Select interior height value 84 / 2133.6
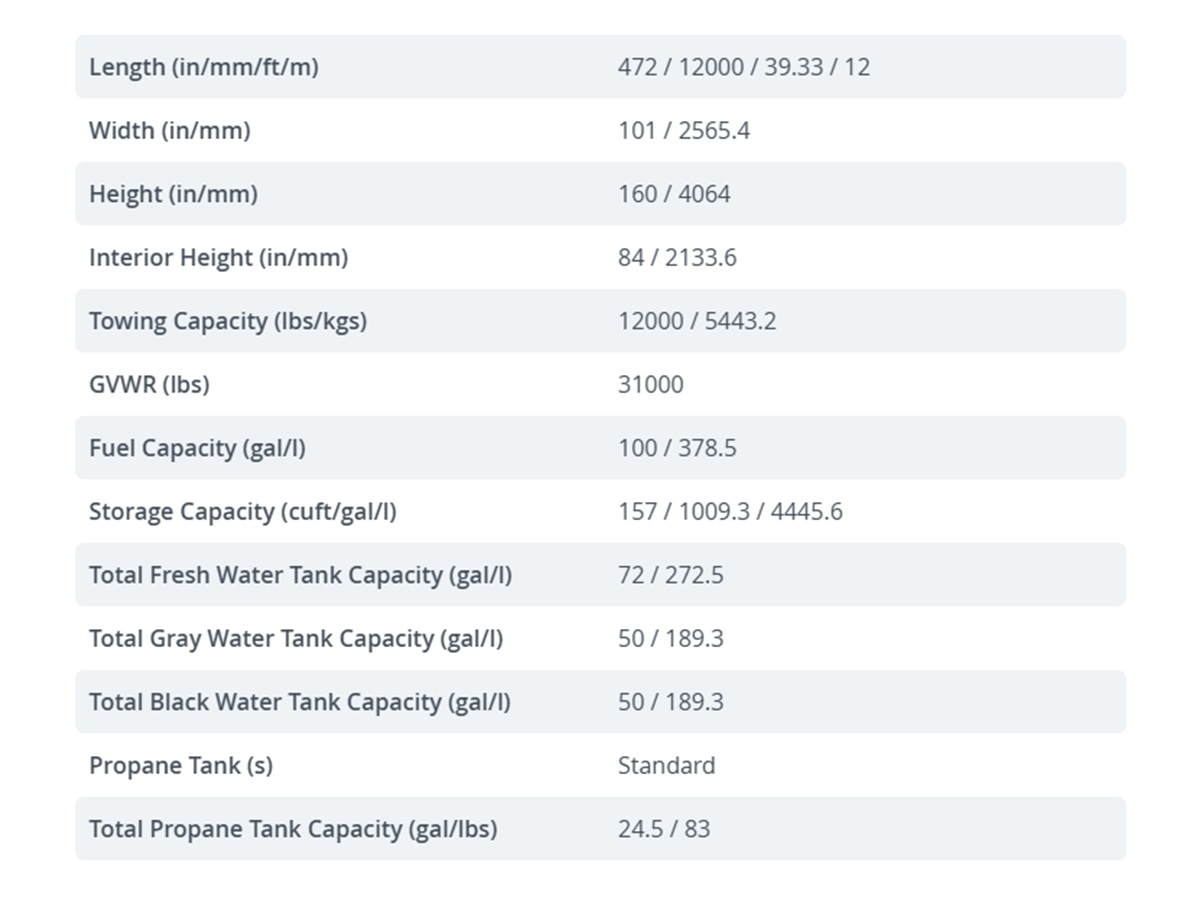Viewport: 1200px width, 900px height. tap(677, 257)
